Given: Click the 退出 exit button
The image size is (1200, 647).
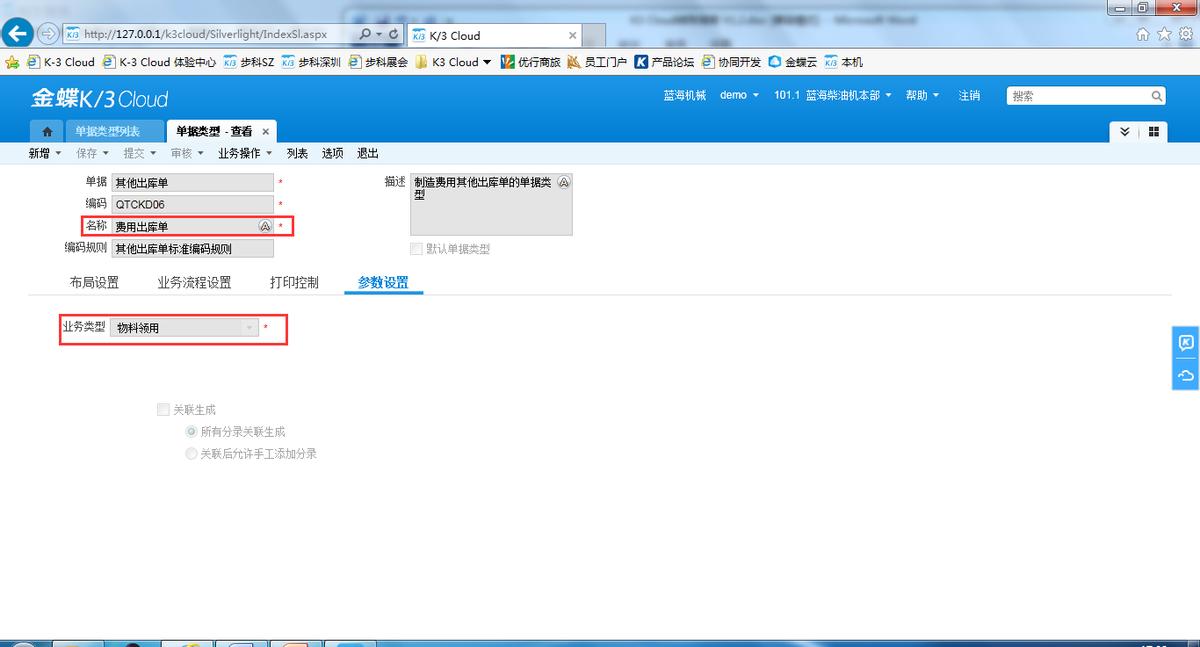Looking at the screenshot, I should (x=366, y=153).
